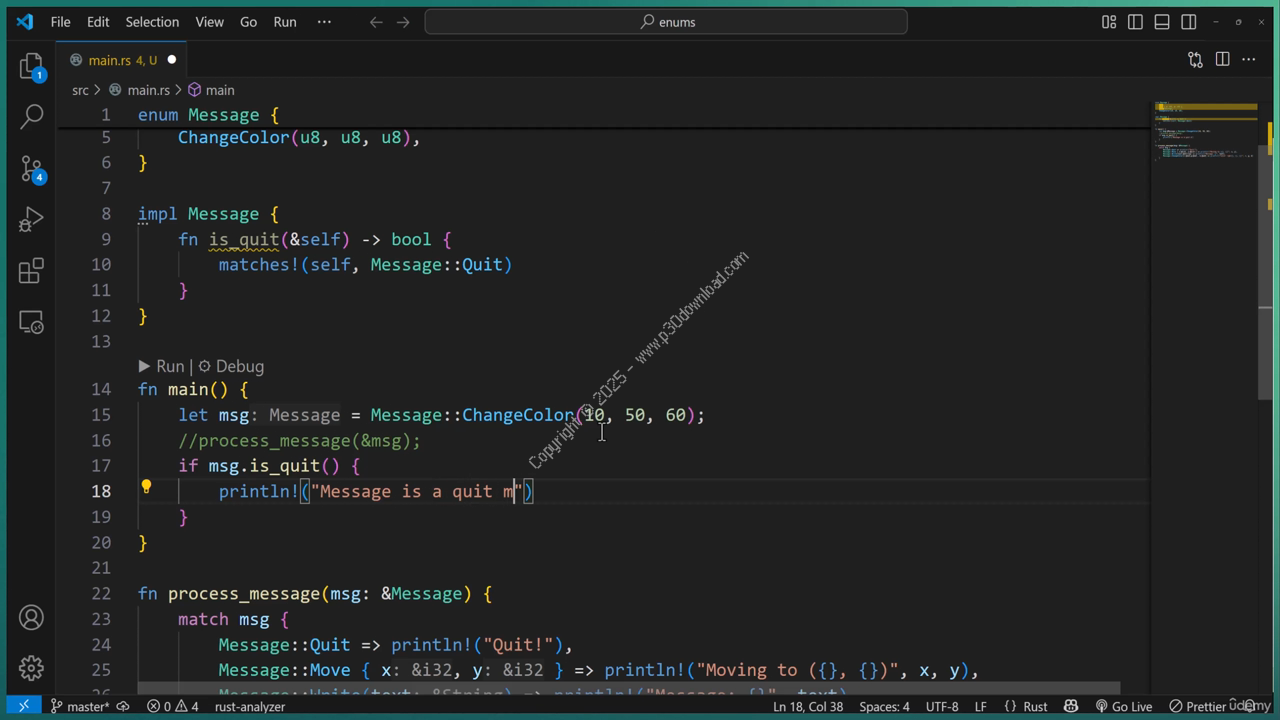Open the Run and Debug view
The image size is (1280, 720).
point(32,219)
